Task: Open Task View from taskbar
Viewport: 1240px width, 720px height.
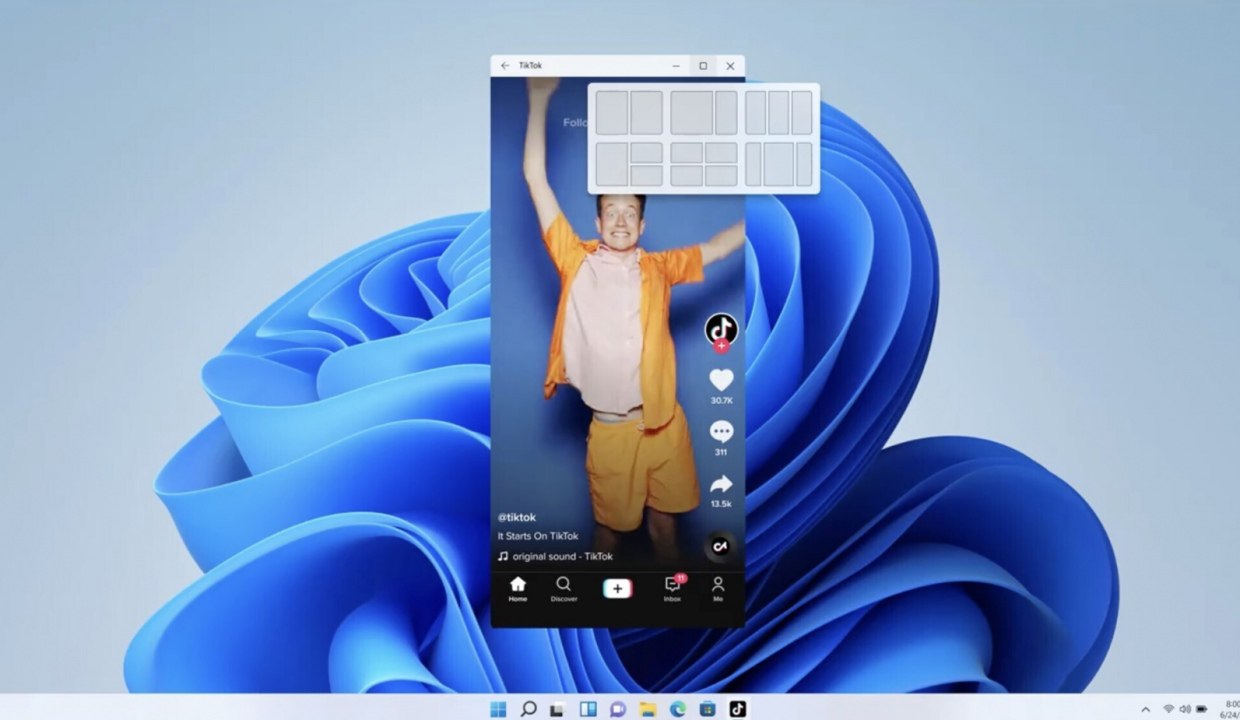Action: point(558,709)
